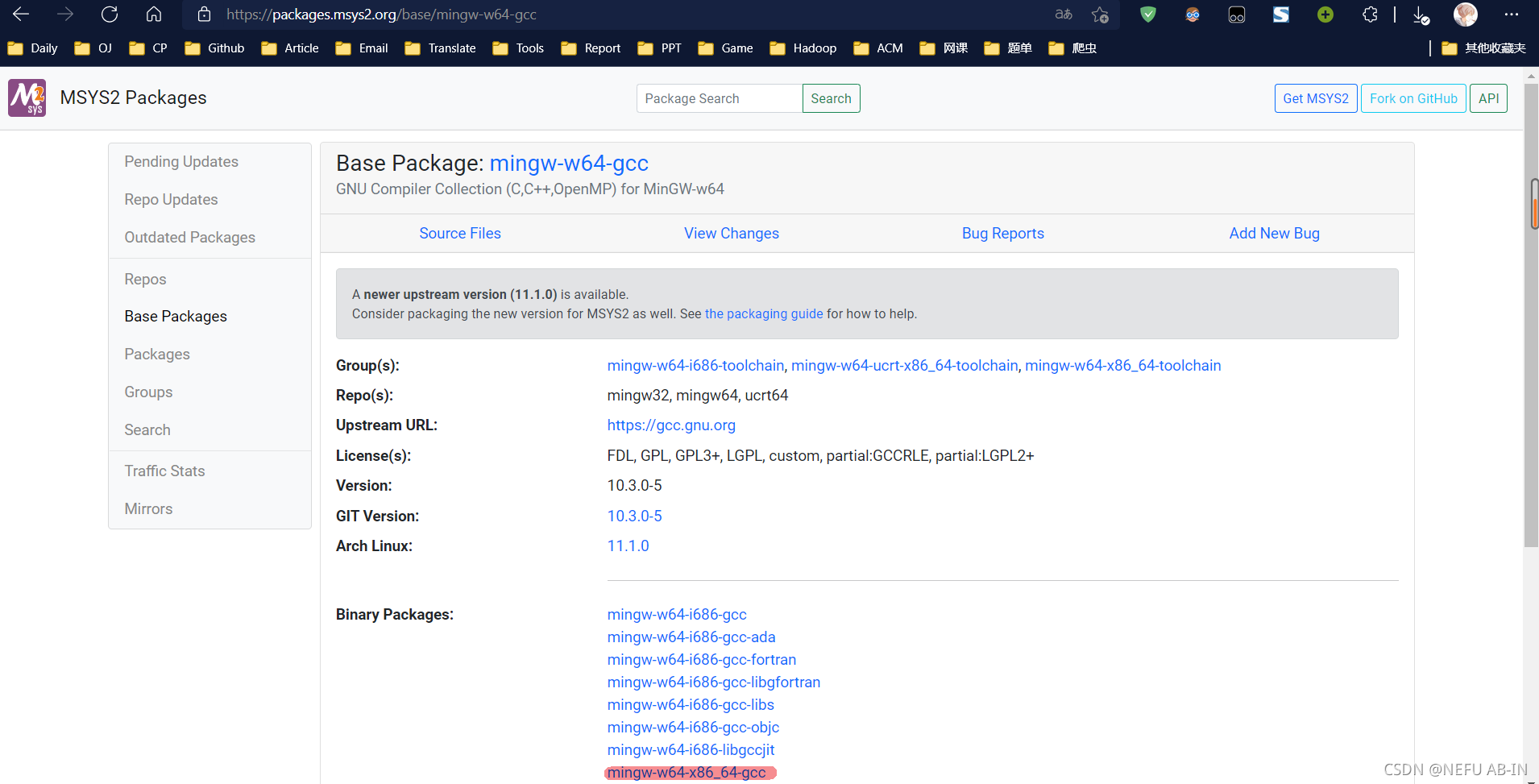
Task: Open the packaging guide link
Action: [764, 314]
